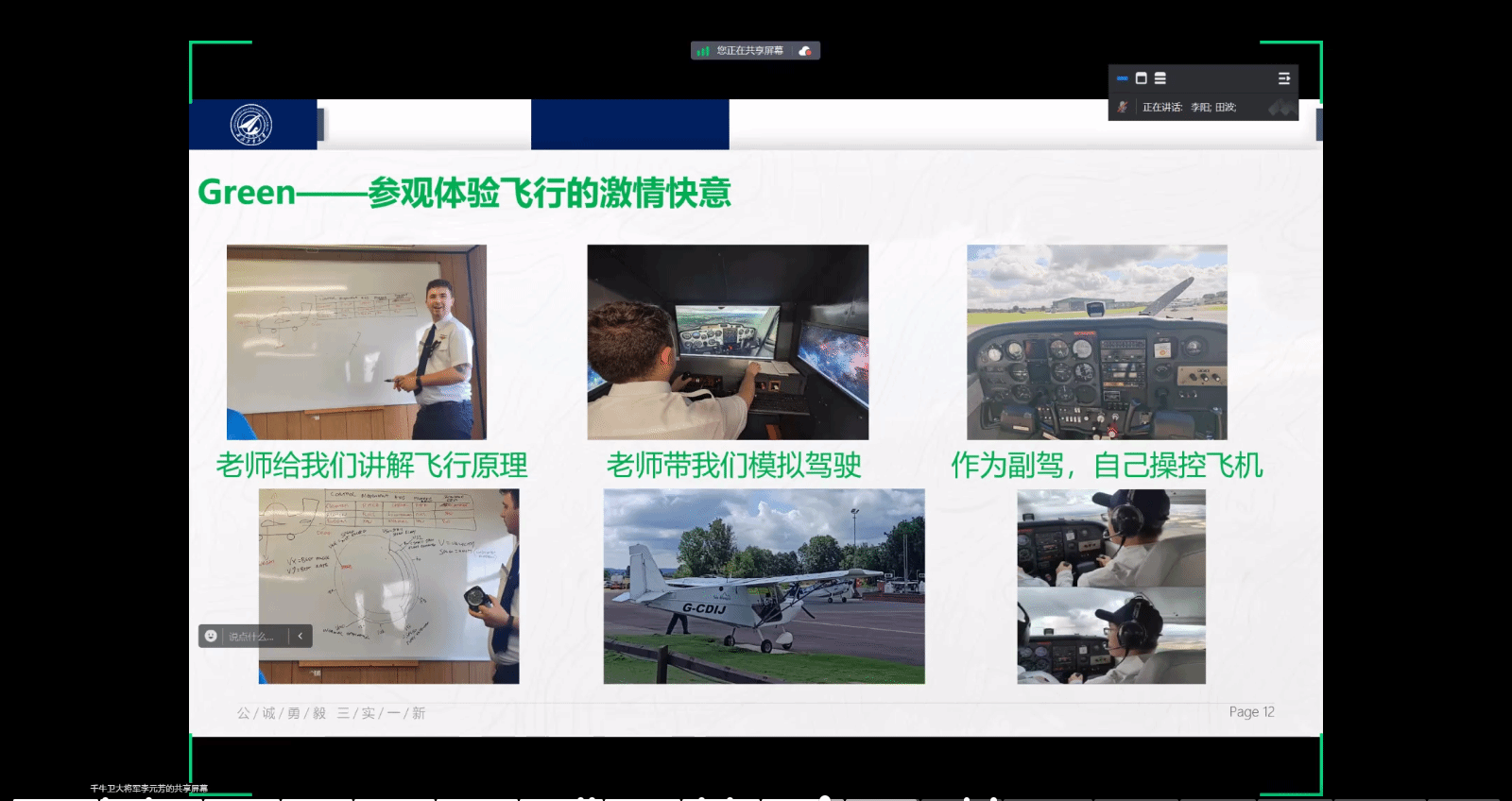Collapse the floating speaker panel from its right icon

point(1283,78)
